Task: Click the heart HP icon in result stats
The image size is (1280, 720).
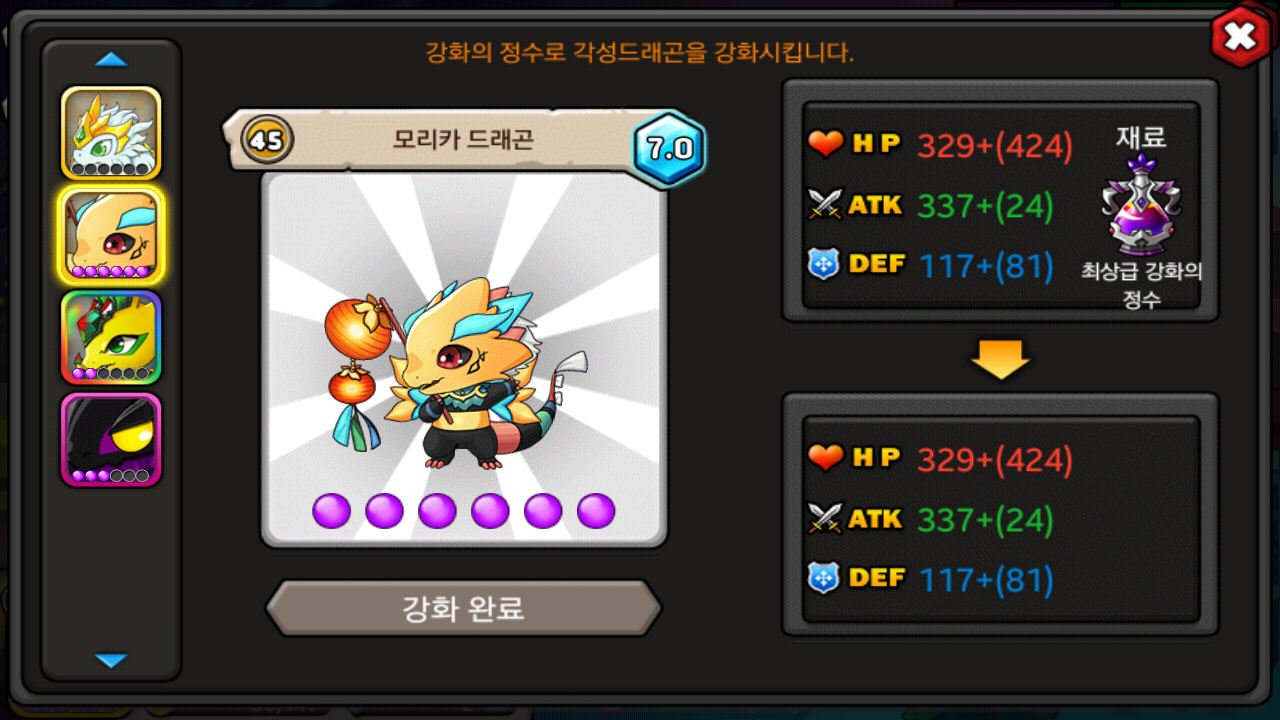Action: coord(826,458)
